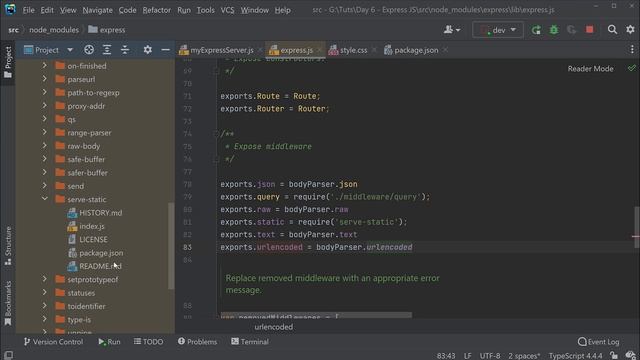Click fold marker at line 76
Image resolution: width=640 pixels, height=360 pixels.
click(216, 159)
